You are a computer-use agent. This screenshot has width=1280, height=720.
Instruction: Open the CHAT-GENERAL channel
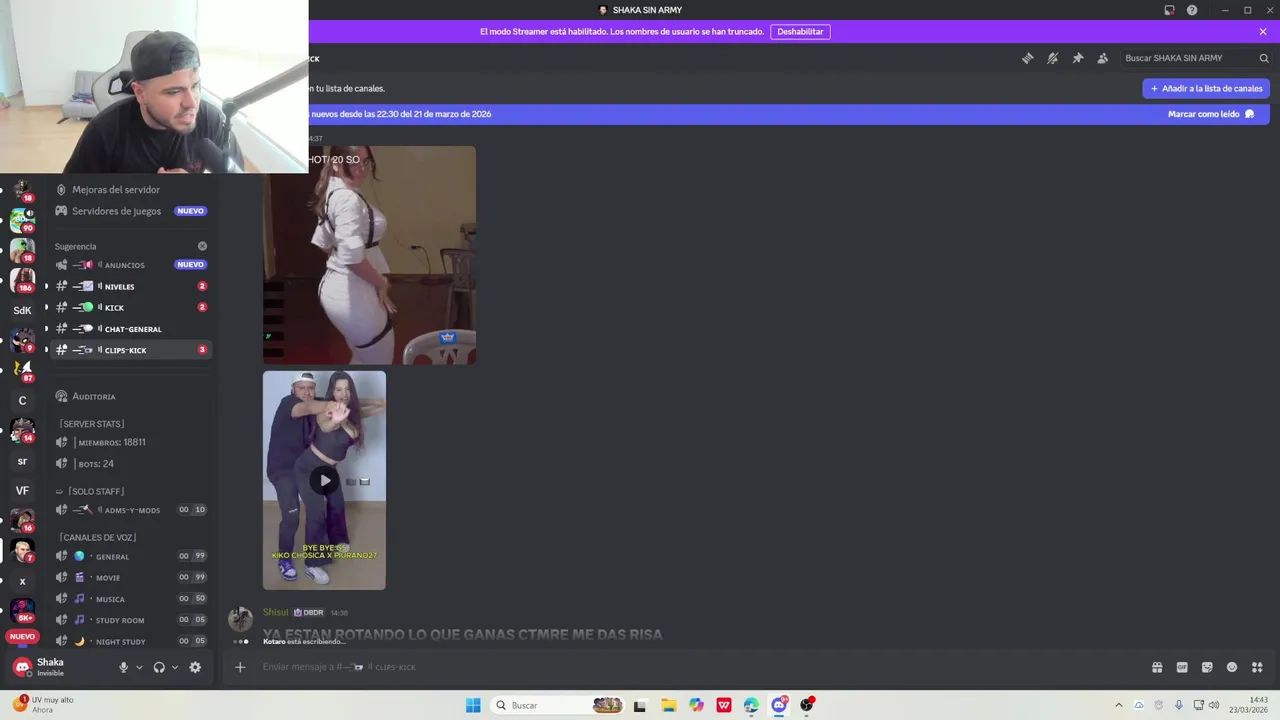(133, 329)
